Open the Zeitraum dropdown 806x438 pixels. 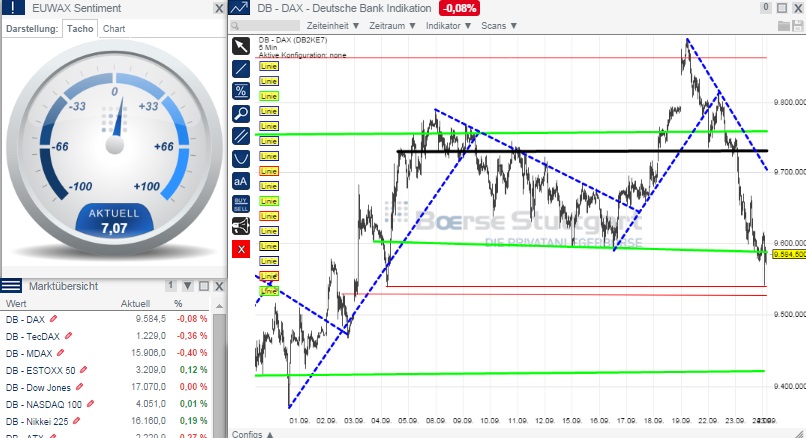click(392, 26)
